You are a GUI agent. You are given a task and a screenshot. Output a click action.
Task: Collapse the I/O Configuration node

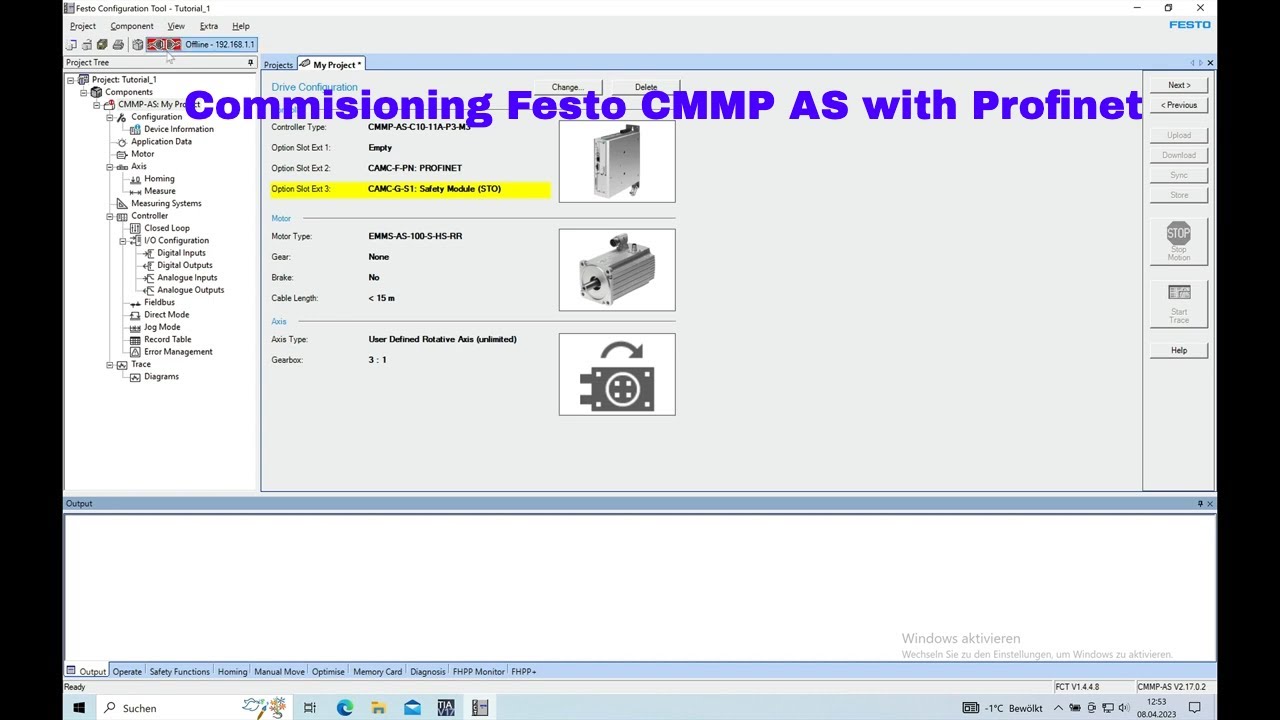click(x=123, y=241)
